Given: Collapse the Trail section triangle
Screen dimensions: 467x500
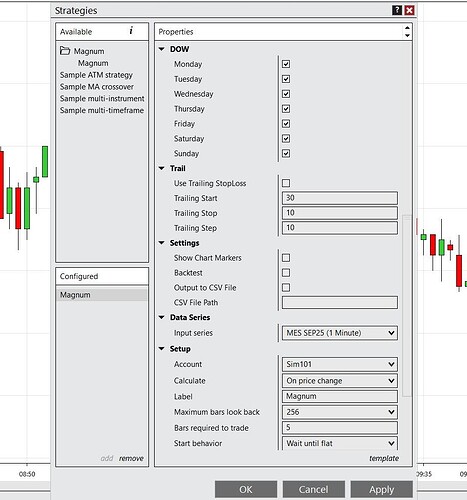Looking at the screenshot, I should coord(162,168).
